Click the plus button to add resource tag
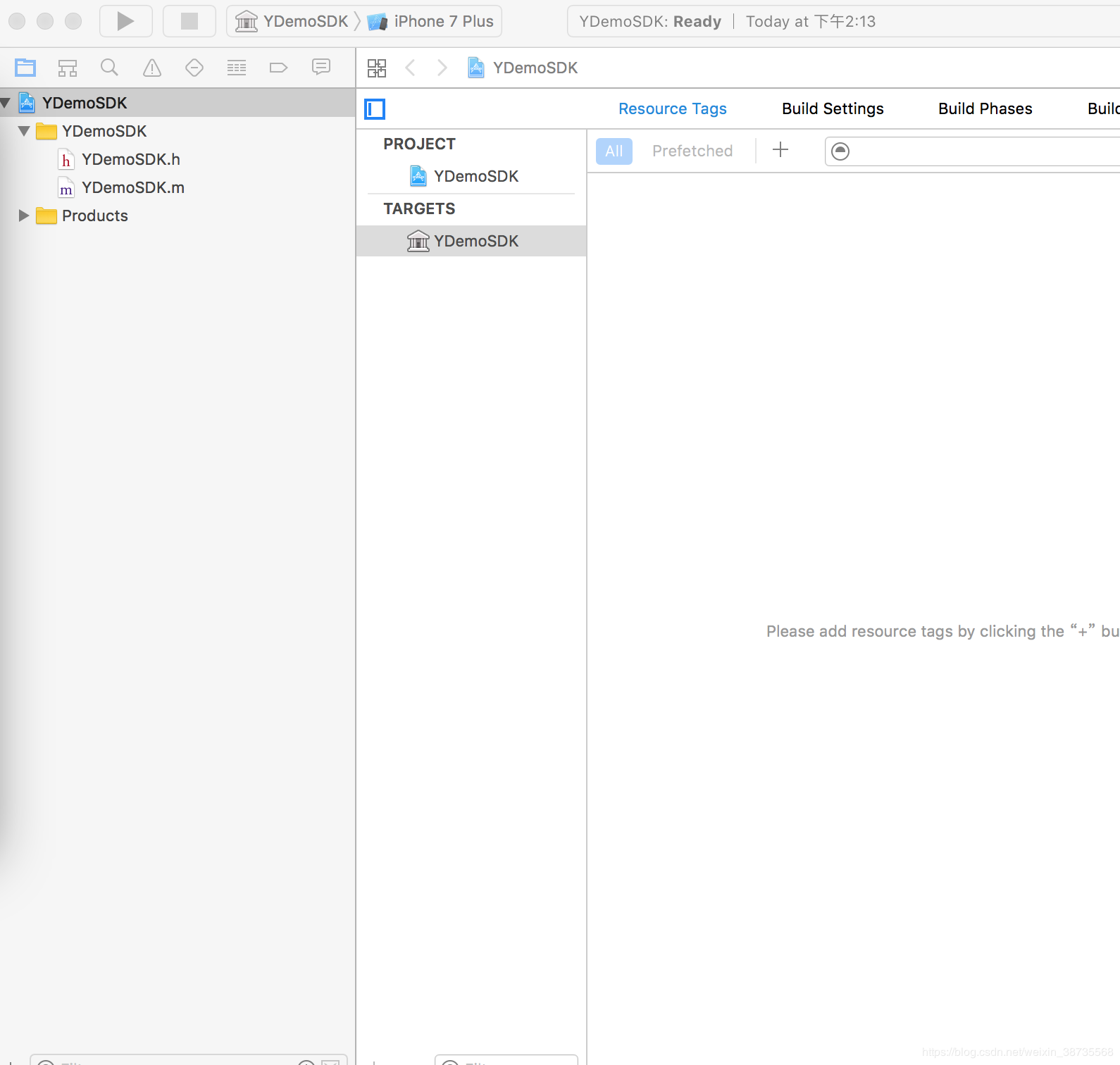 point(780,150)
